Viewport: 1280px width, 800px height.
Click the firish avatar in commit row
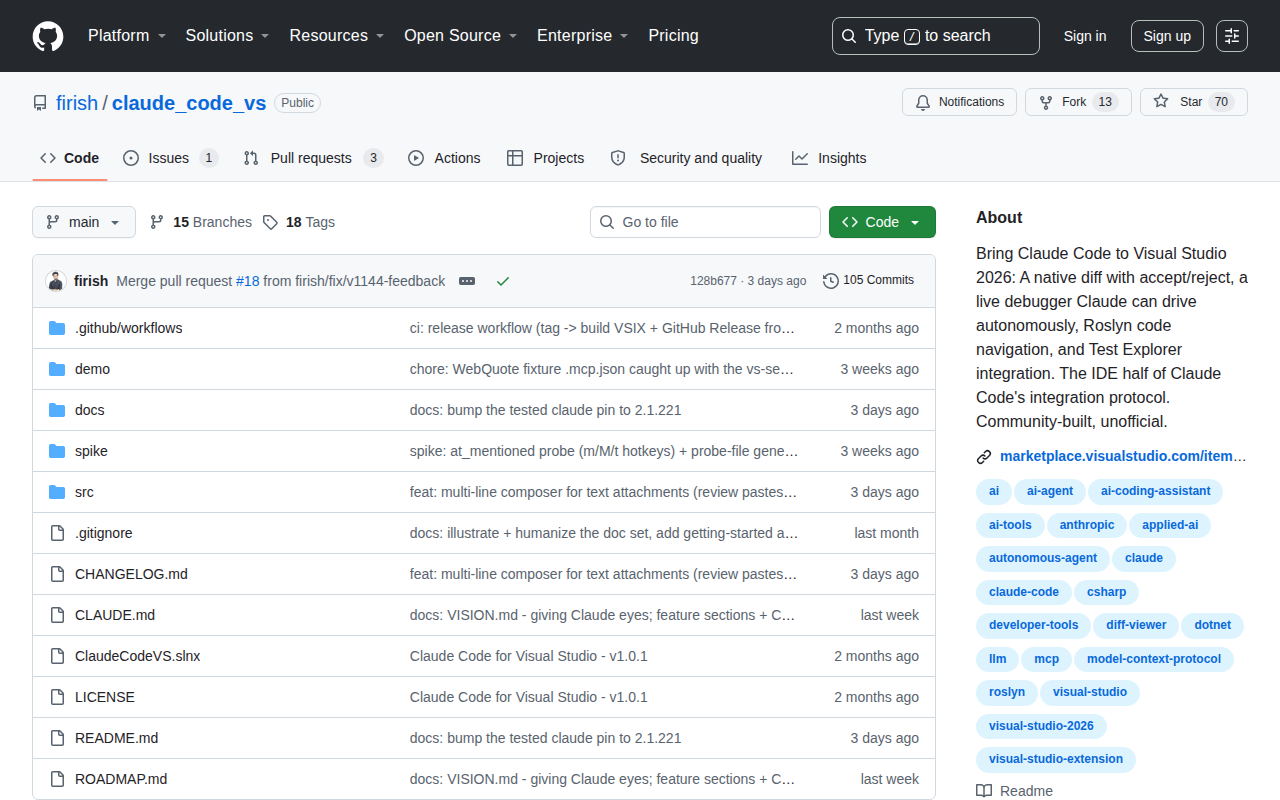coord(56,281)
